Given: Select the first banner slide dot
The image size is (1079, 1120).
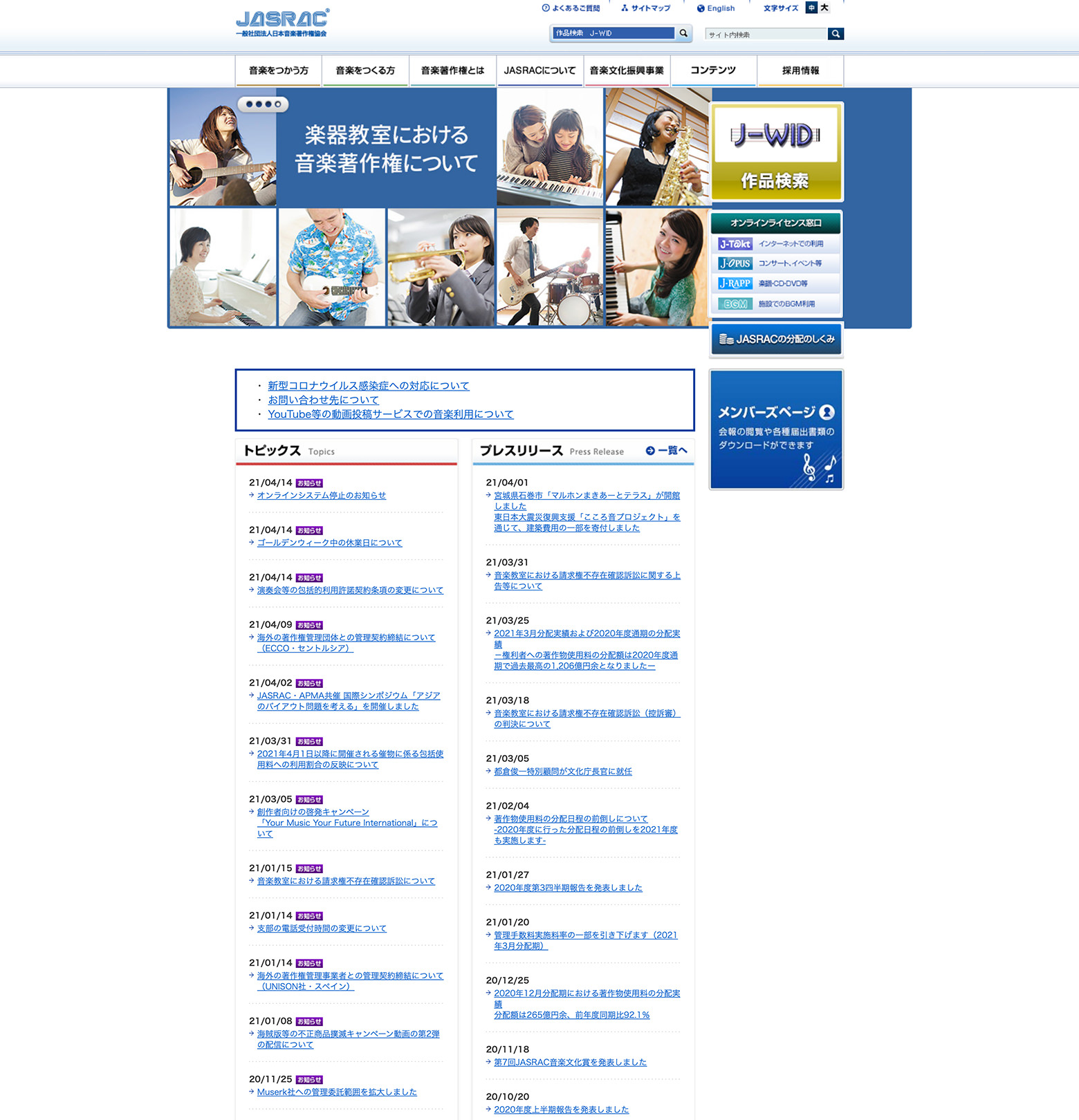Looking at the screenshot, I should click(x=249, y=104).
